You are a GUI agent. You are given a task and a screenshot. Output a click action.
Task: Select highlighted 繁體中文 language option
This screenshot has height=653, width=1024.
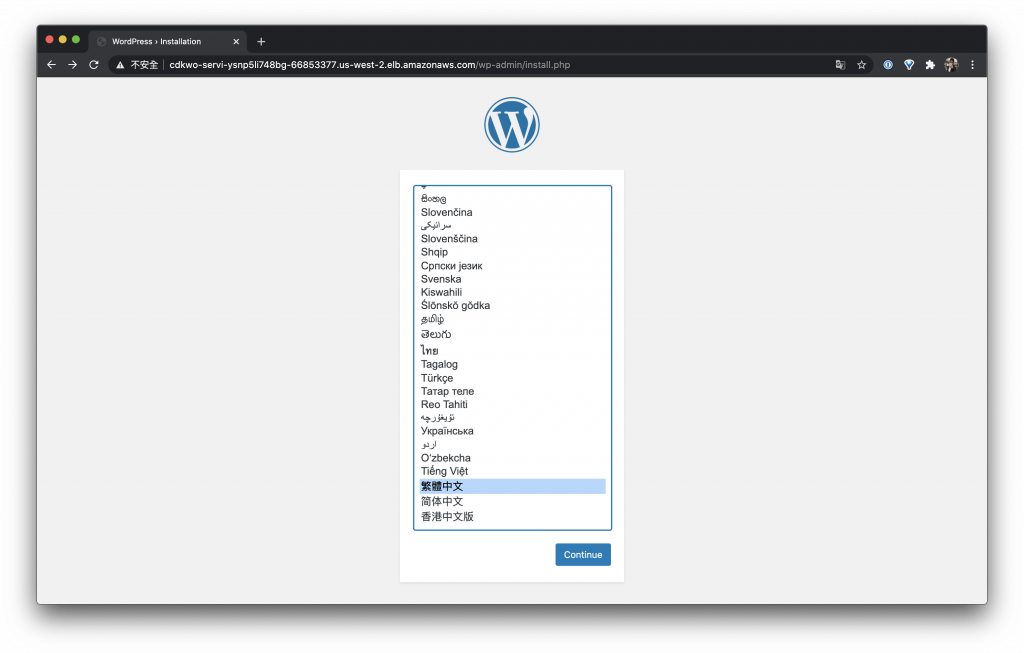click(512, 486)
